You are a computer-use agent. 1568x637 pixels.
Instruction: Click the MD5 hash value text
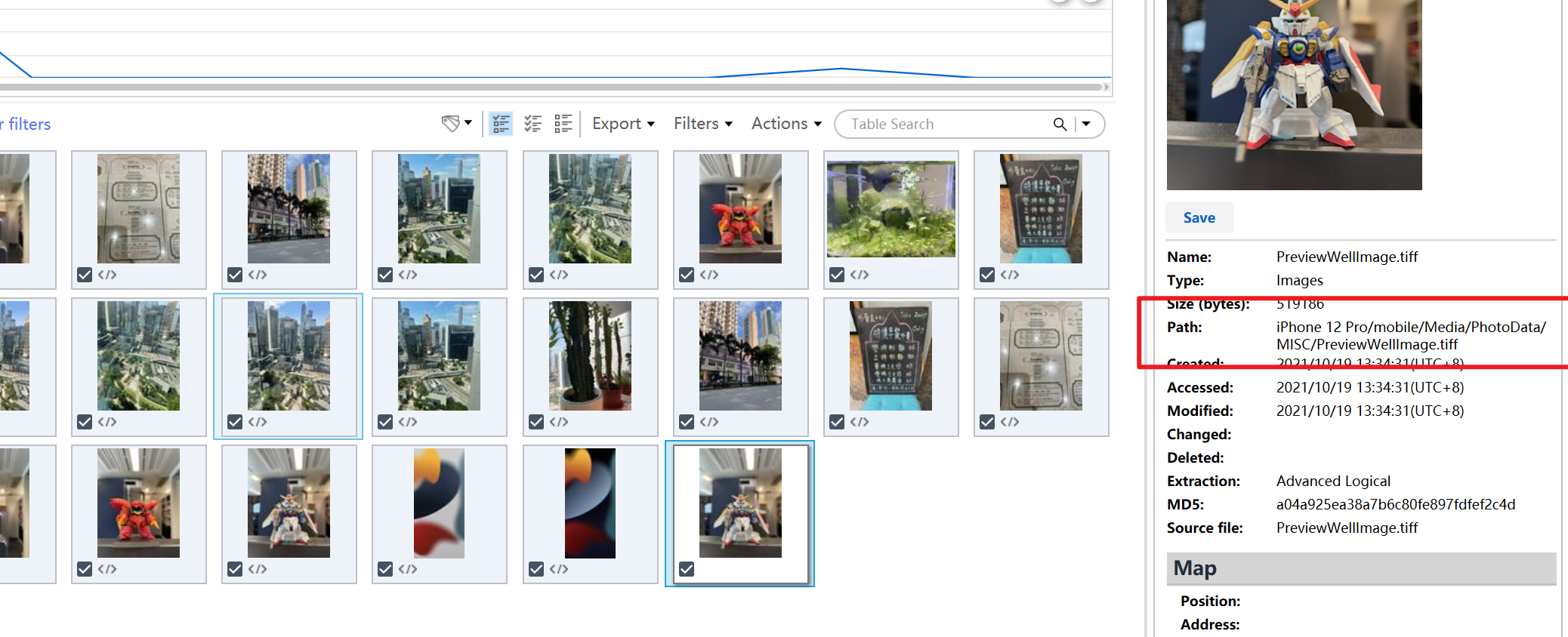1396,504
